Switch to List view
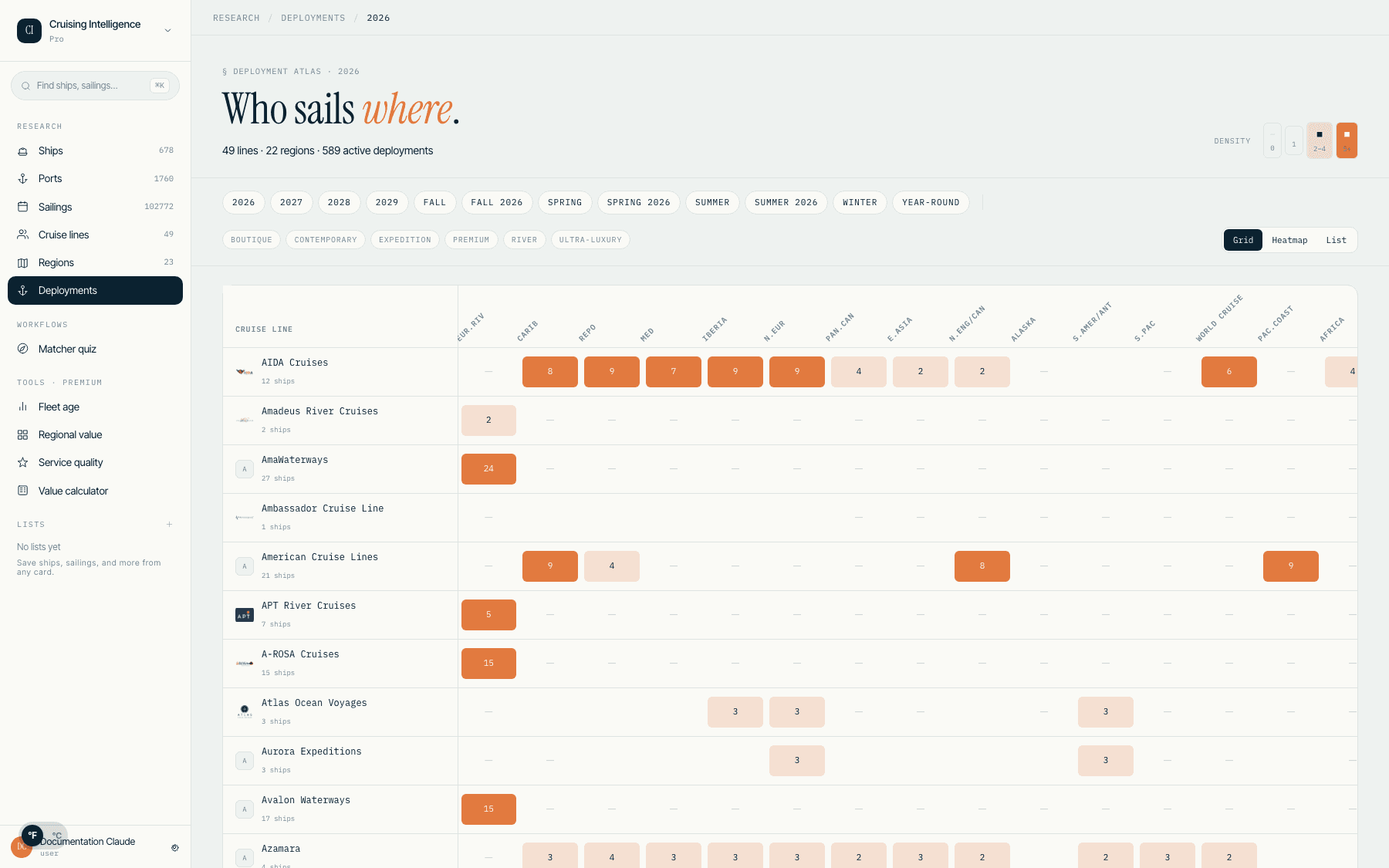Screen dimensions: 1389x868 (x=1337, y=241)
